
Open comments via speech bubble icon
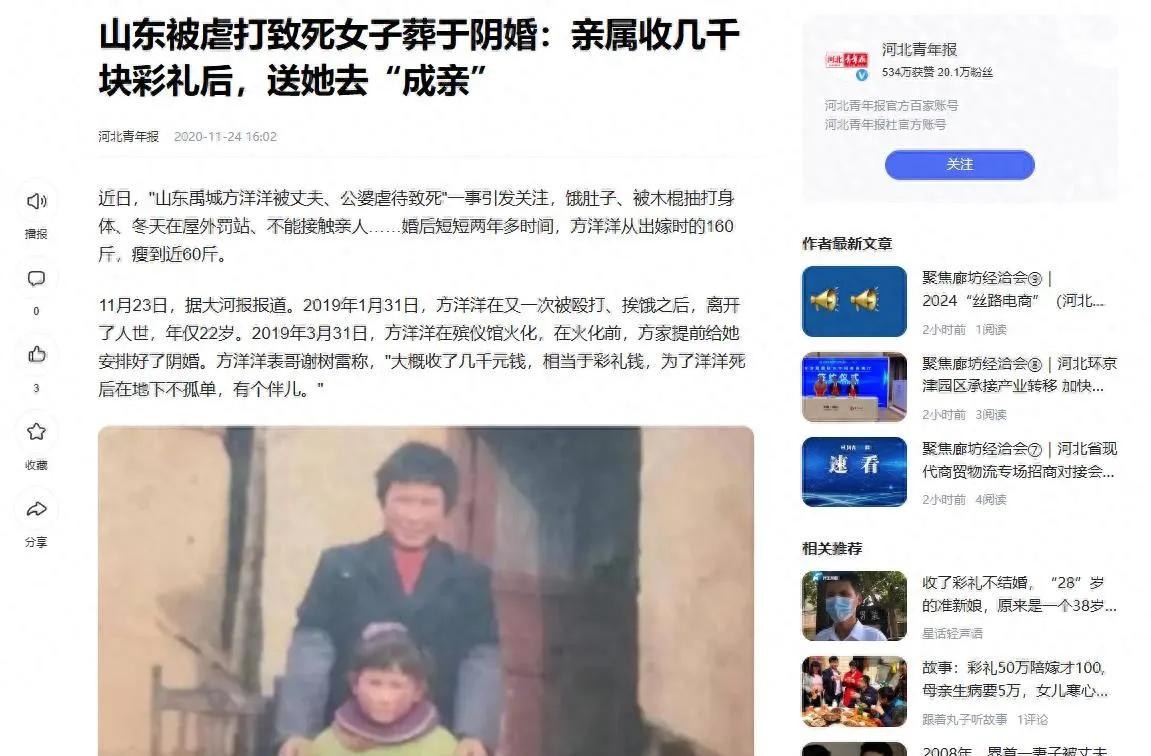(36, 279)
